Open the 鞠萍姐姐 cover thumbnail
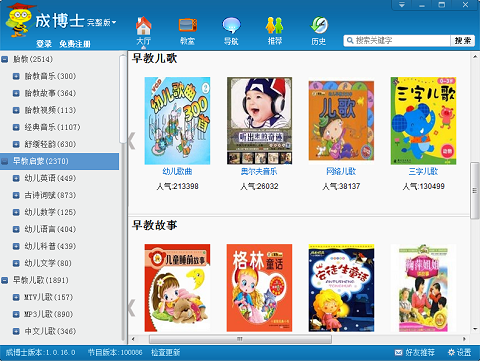Screen dimensions: 480x362 coord(423,288)
